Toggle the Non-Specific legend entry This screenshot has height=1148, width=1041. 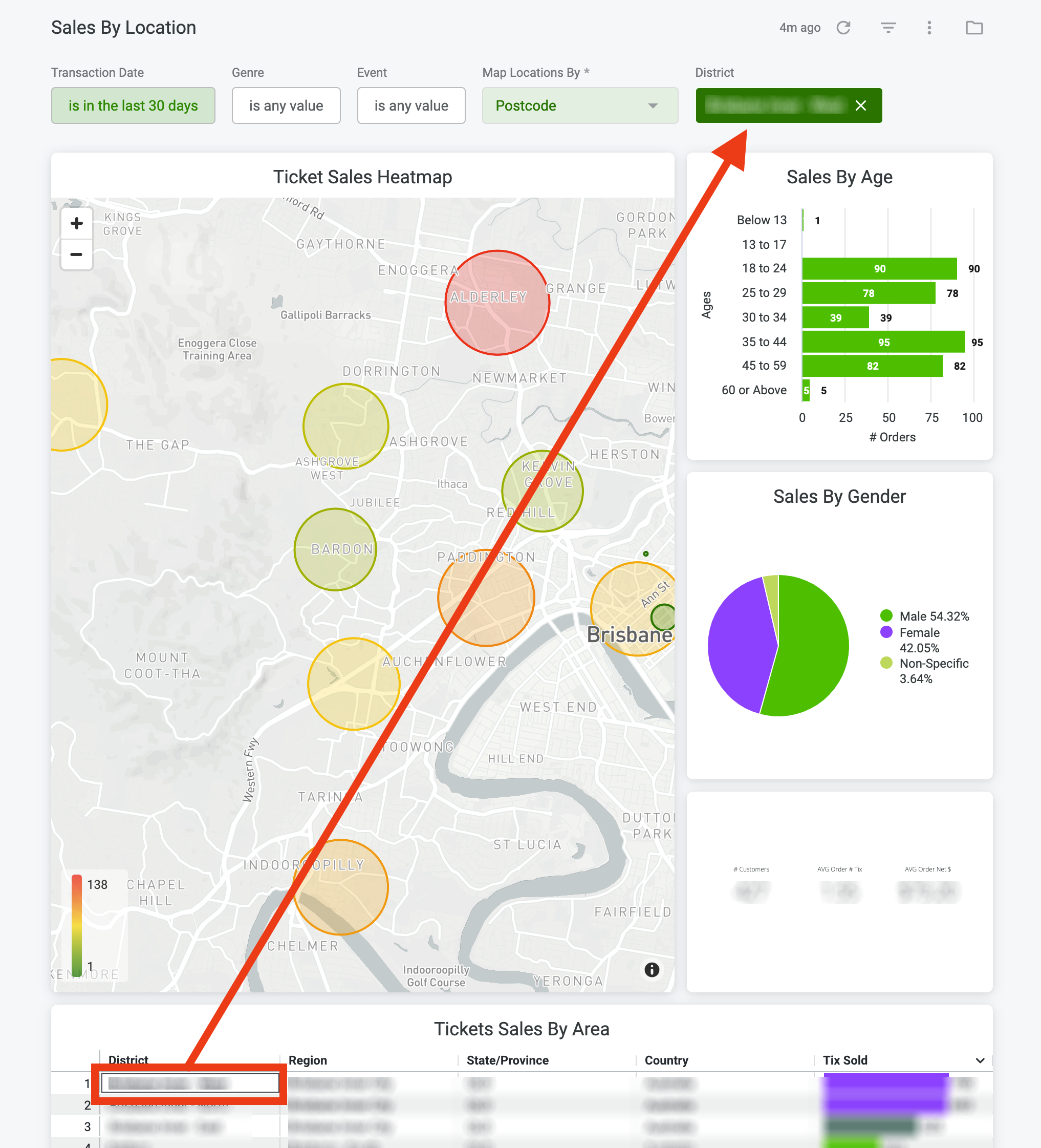pyautogui.click(x=924, y=670)
